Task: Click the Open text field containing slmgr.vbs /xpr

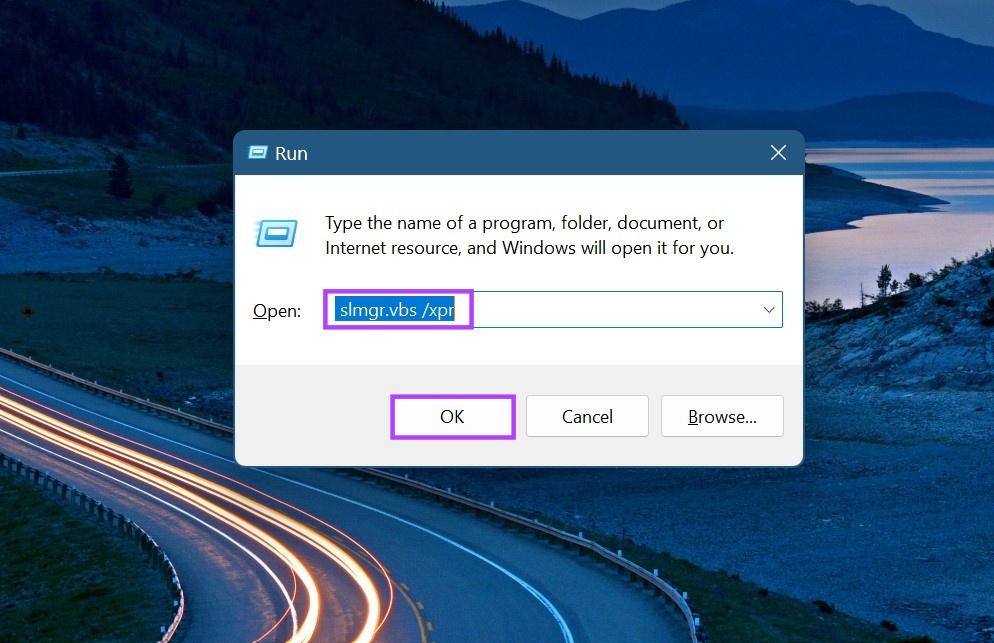Action: coord(553,310)
